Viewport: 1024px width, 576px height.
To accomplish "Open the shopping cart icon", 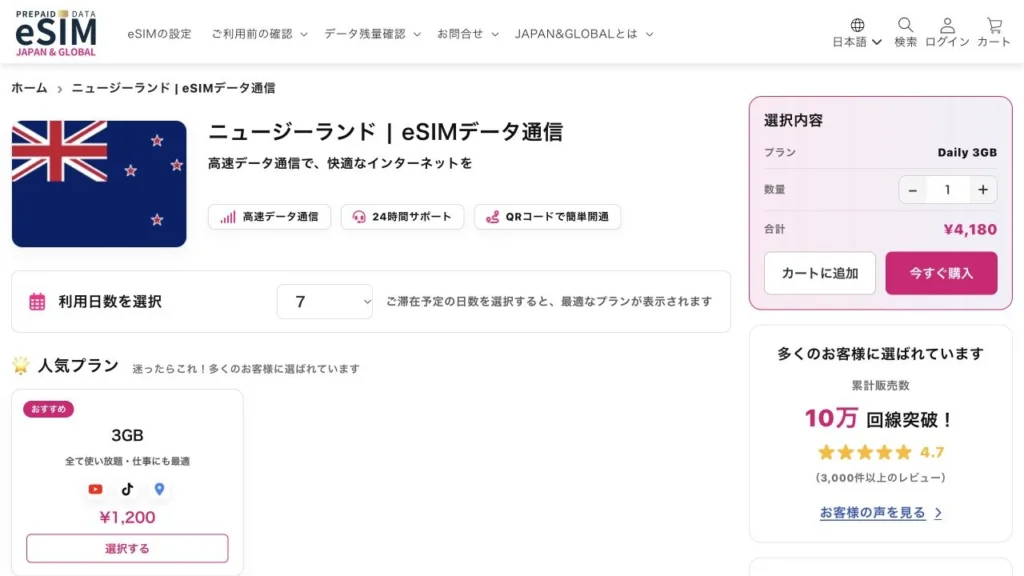I will 994,25.
